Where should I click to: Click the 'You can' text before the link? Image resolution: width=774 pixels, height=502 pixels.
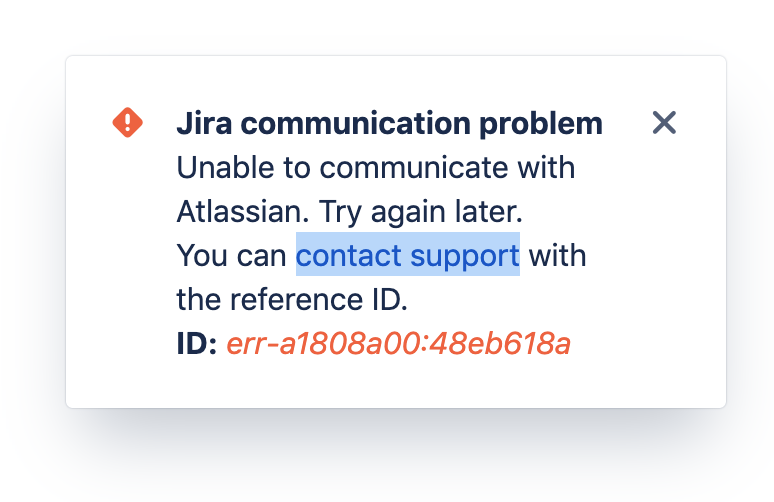coord(231,256)
